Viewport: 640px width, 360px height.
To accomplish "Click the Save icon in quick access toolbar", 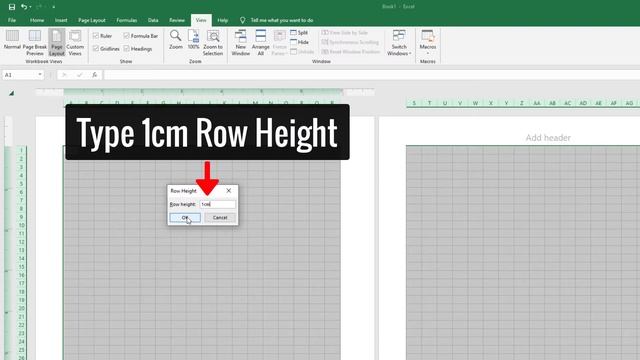I will [12, 7].
